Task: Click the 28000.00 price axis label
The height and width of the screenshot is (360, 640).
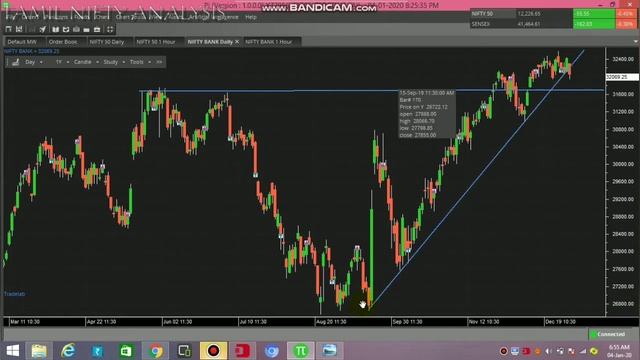Action: [x=623, y=251]
